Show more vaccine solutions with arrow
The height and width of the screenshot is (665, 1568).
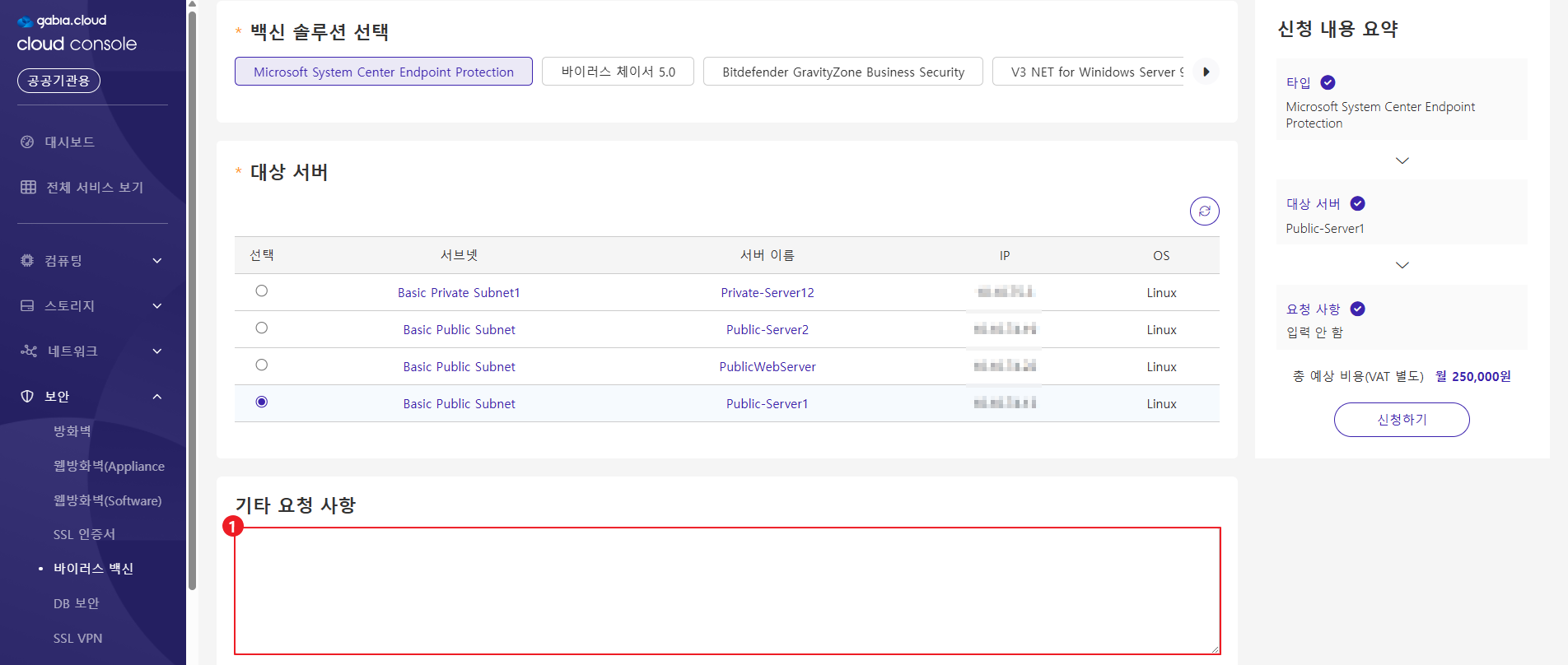pyautogui.click(x=1206, y=72)
